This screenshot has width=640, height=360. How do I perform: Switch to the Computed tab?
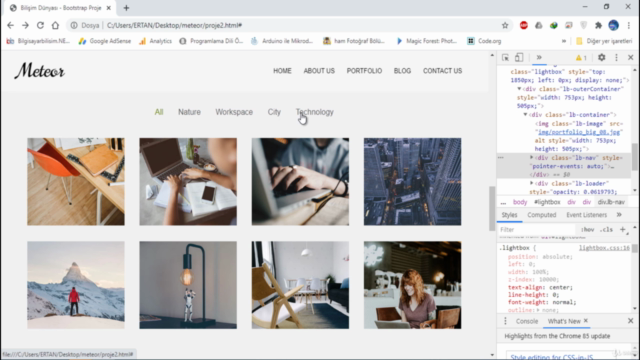click(541, 215)
